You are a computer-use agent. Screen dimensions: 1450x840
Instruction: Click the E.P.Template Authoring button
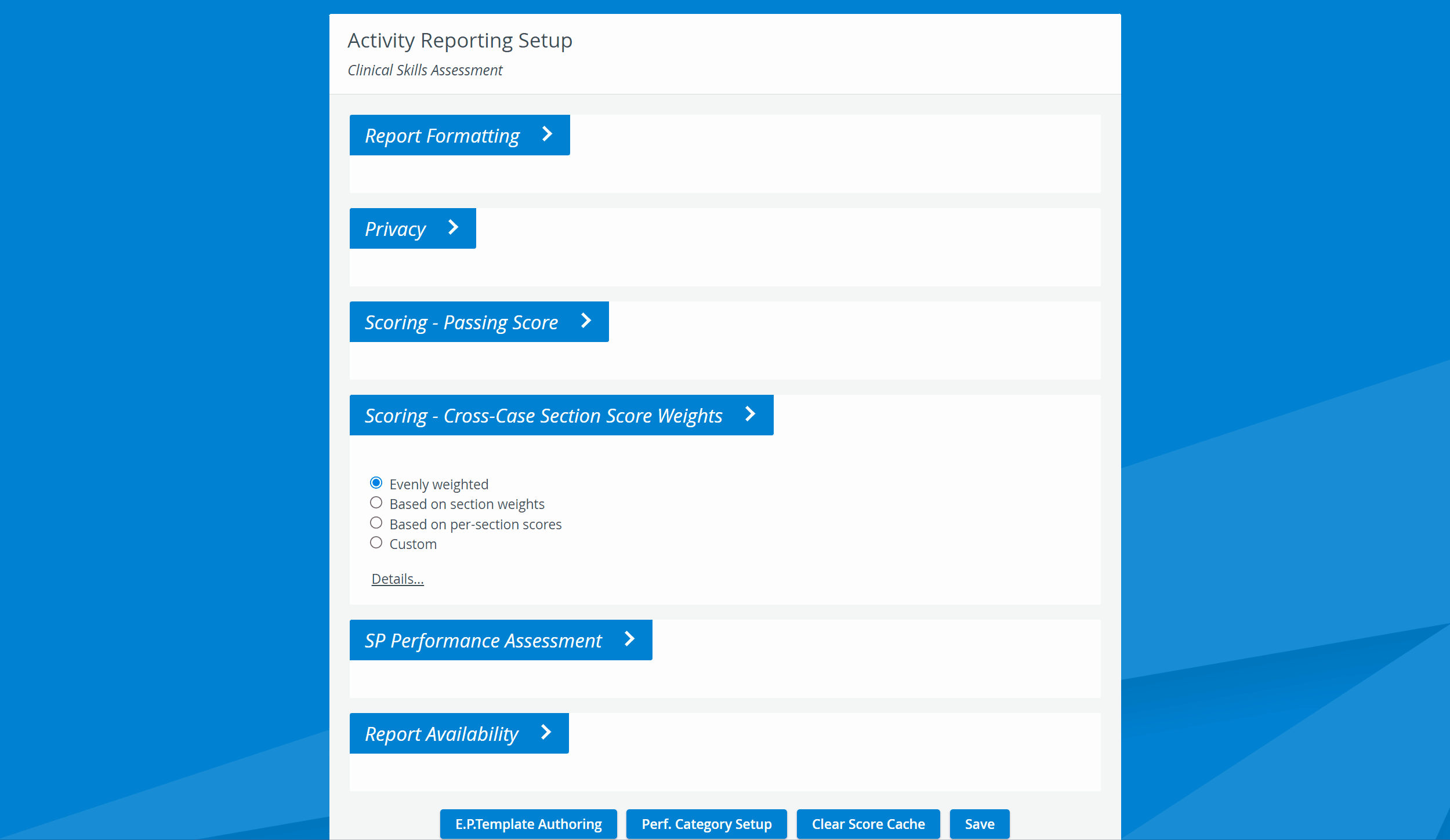click(528, 824)
